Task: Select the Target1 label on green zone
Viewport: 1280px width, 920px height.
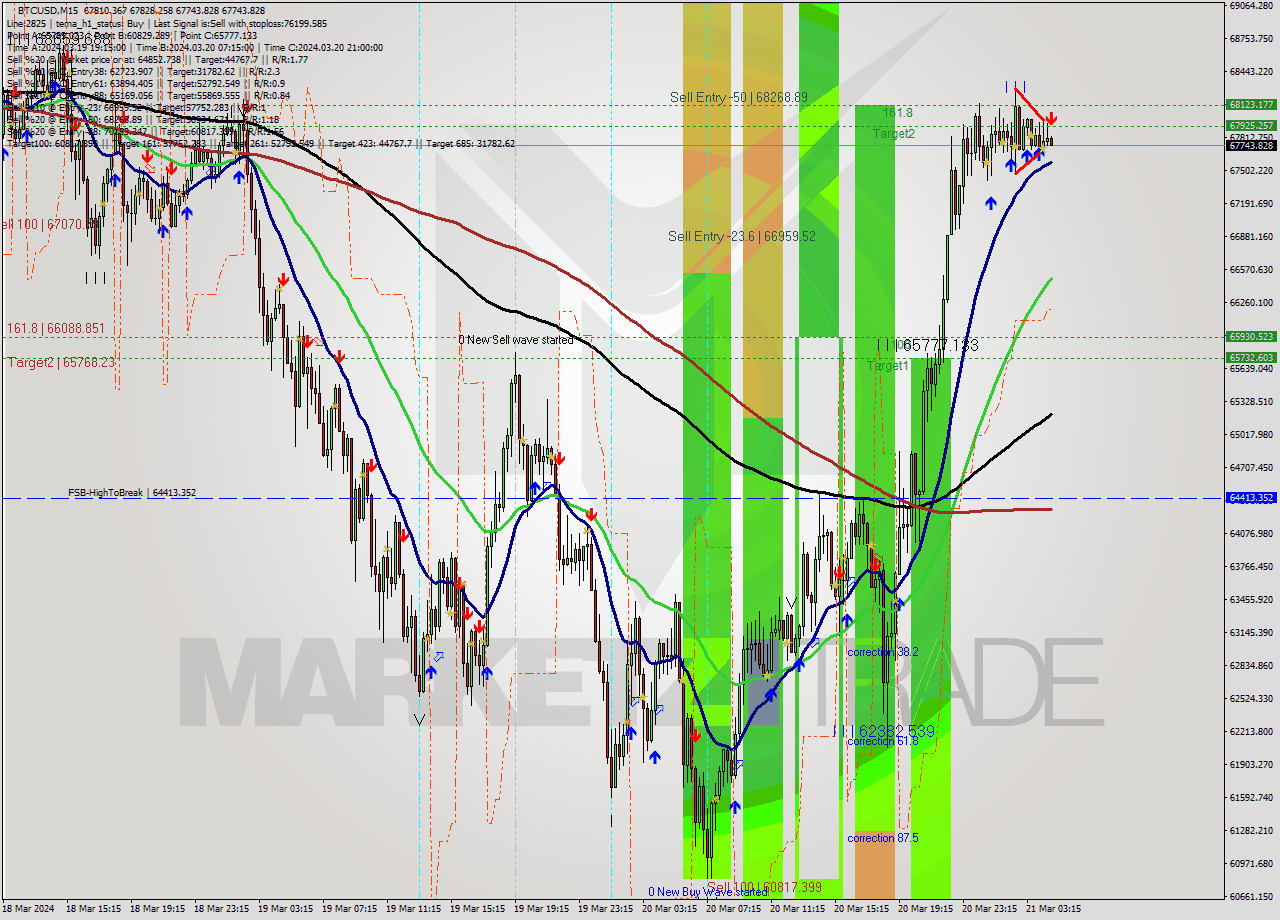Action: click(x=888, y=366)
